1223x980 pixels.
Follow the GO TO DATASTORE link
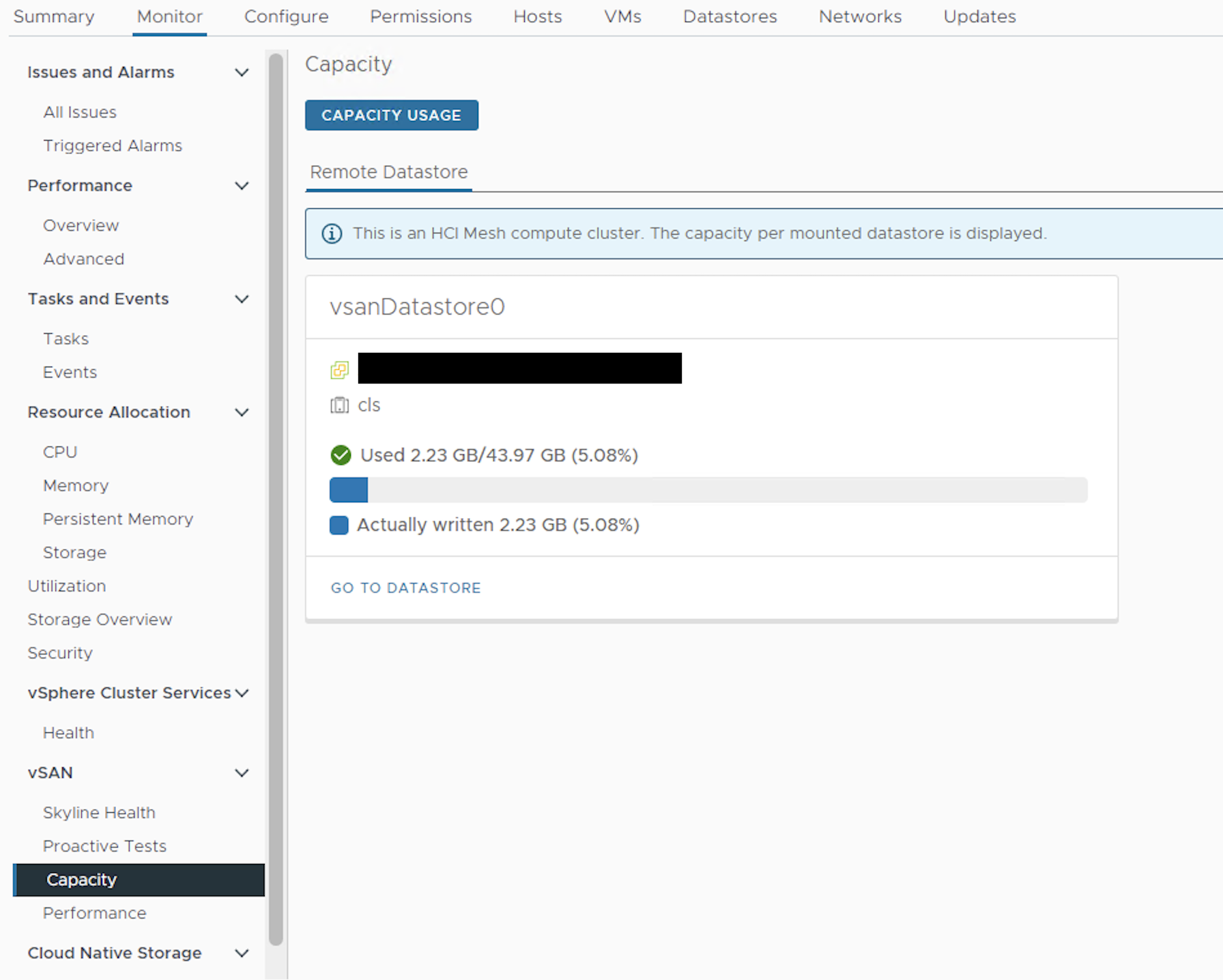pyautogui.click(x=405, y=588)
